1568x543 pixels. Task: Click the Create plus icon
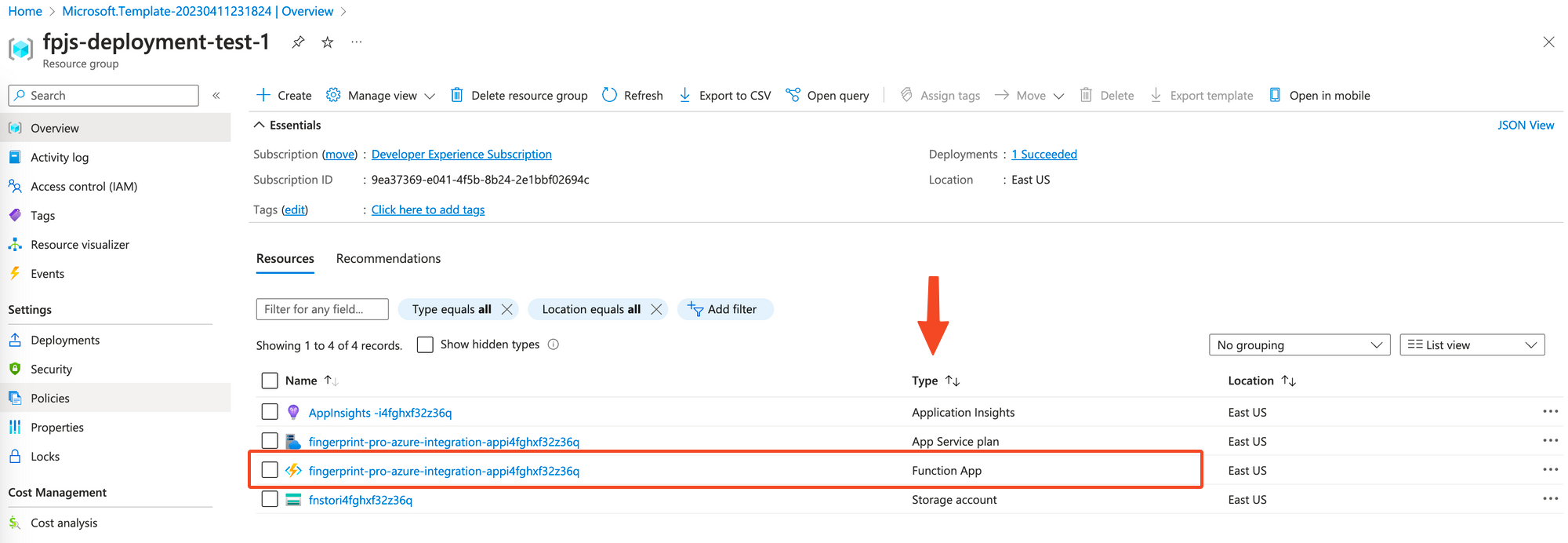click(x=263, y=95)
